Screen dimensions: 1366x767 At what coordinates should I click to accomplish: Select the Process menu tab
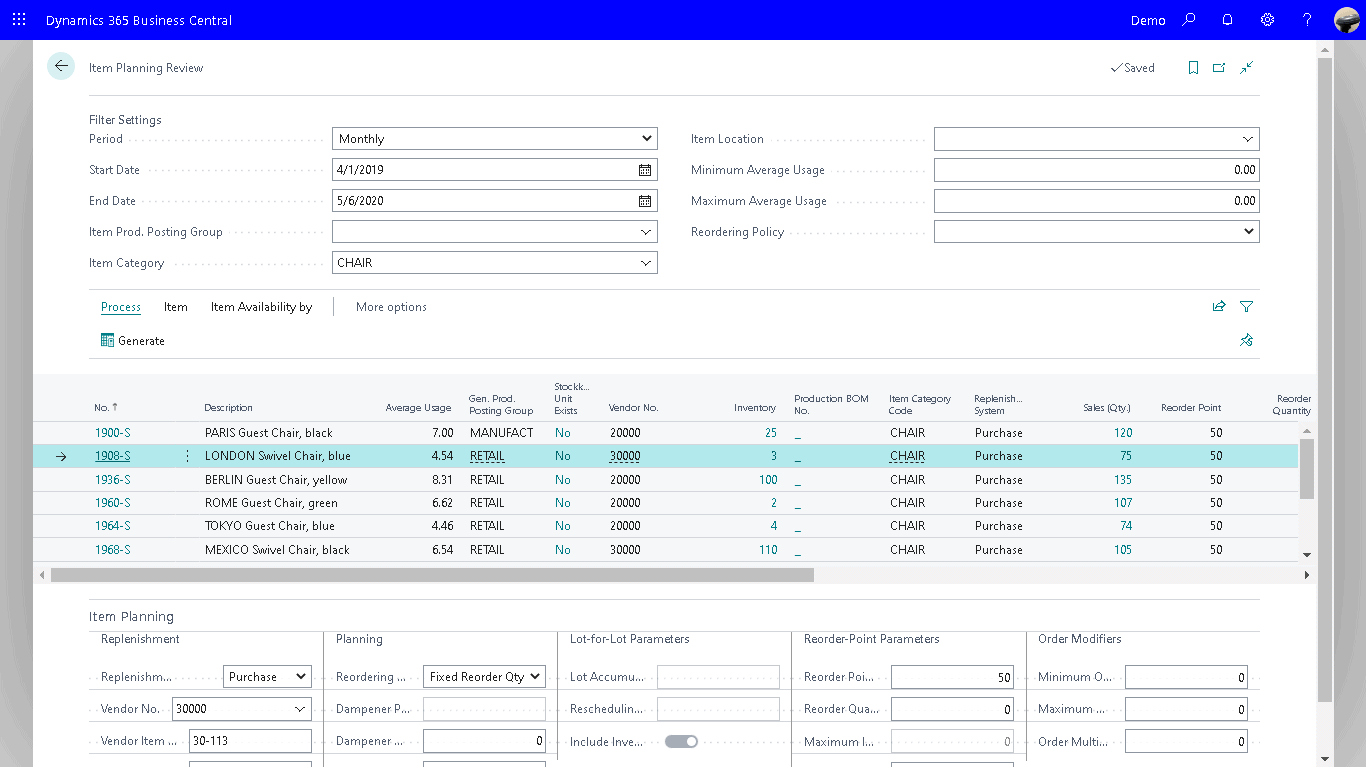[121, 307]
